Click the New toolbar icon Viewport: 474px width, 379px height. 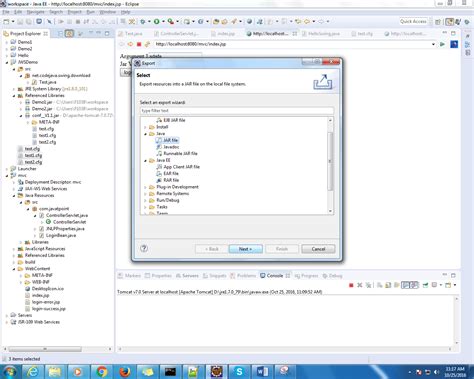6,22
